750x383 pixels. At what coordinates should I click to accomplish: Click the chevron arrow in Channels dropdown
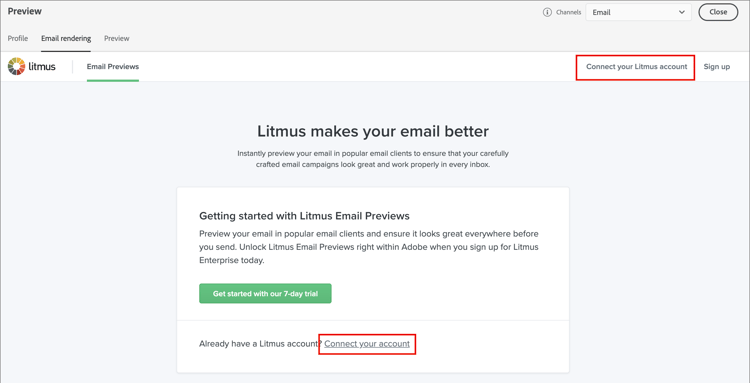click(682, 12)
